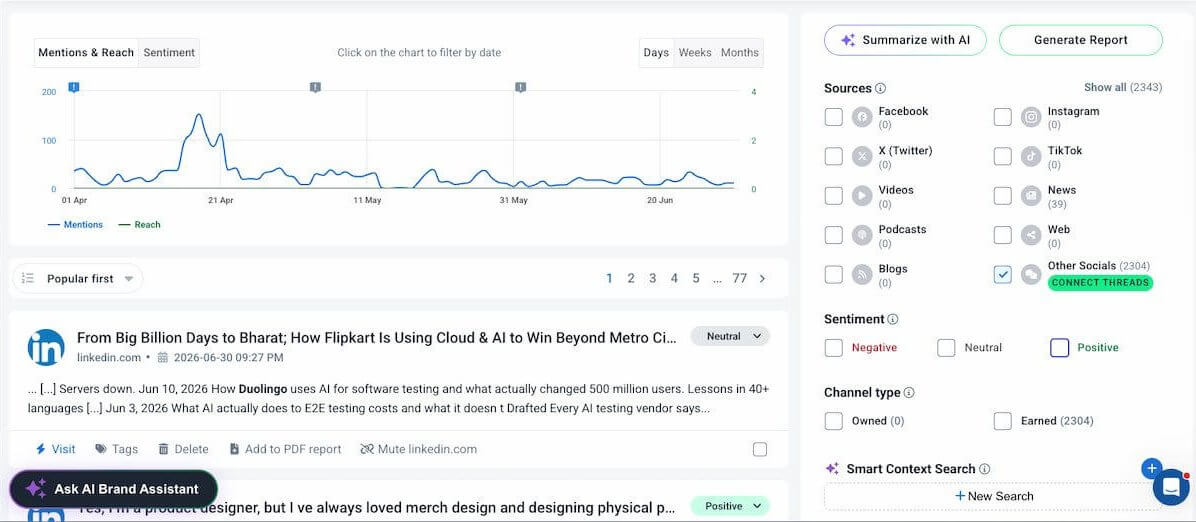Open the Neutral sentiment dropdown on mention
This screenshot has height=522, width=1196.
[730, 337]
